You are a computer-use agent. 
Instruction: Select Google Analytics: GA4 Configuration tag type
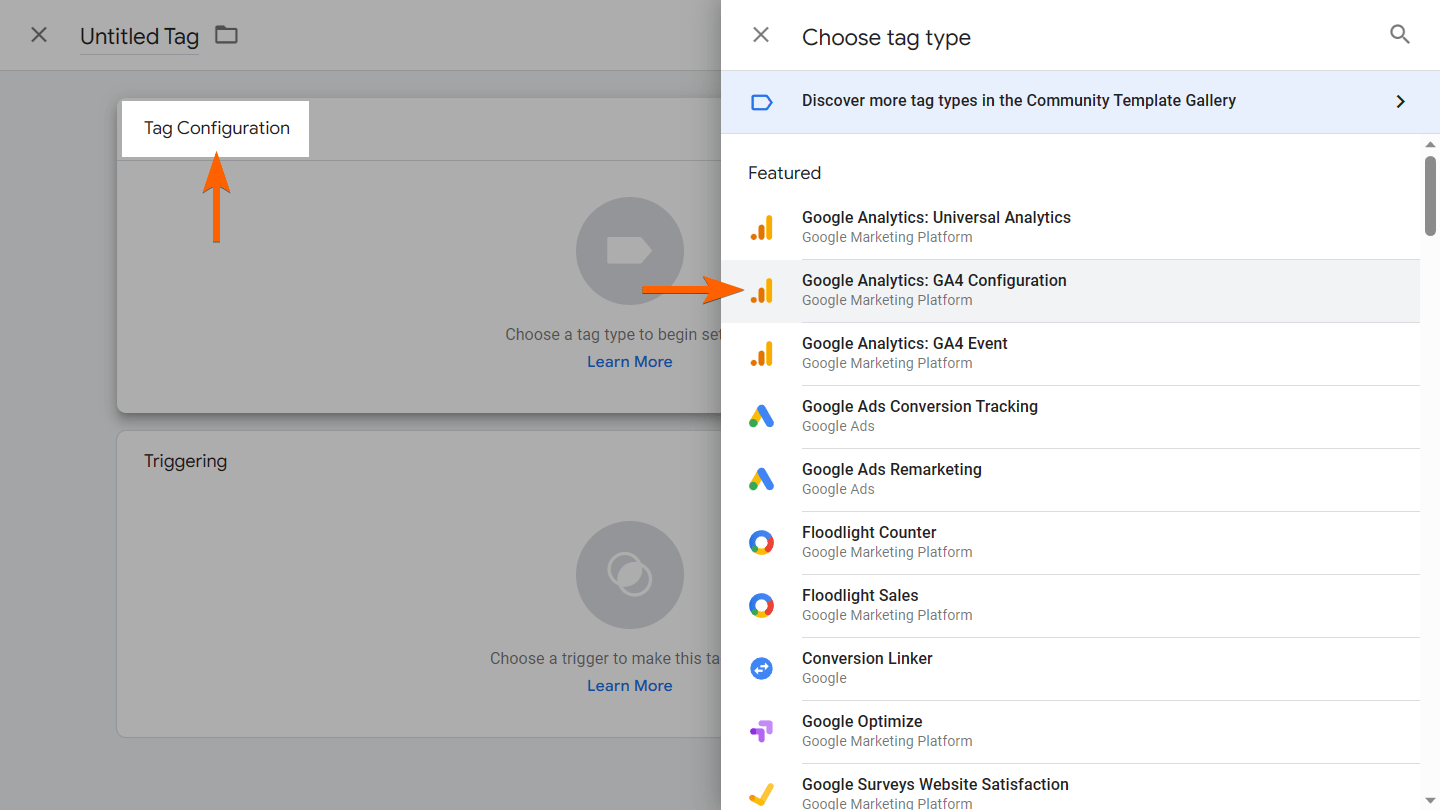pos(934,290)
